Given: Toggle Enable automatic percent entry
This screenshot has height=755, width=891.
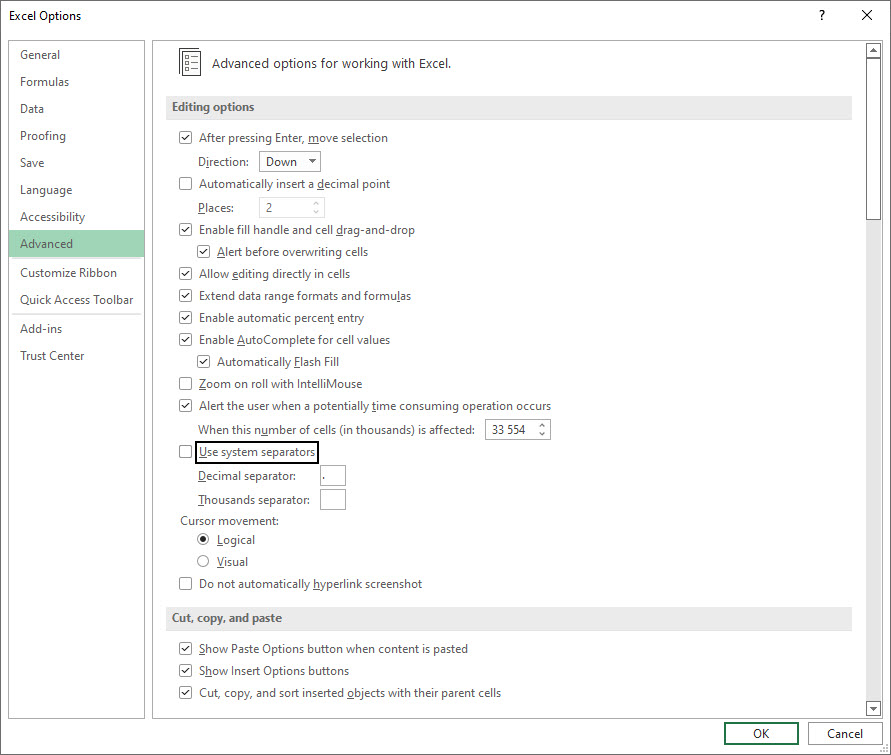Looking at the screenshot, I should click(x=185, y=318).
